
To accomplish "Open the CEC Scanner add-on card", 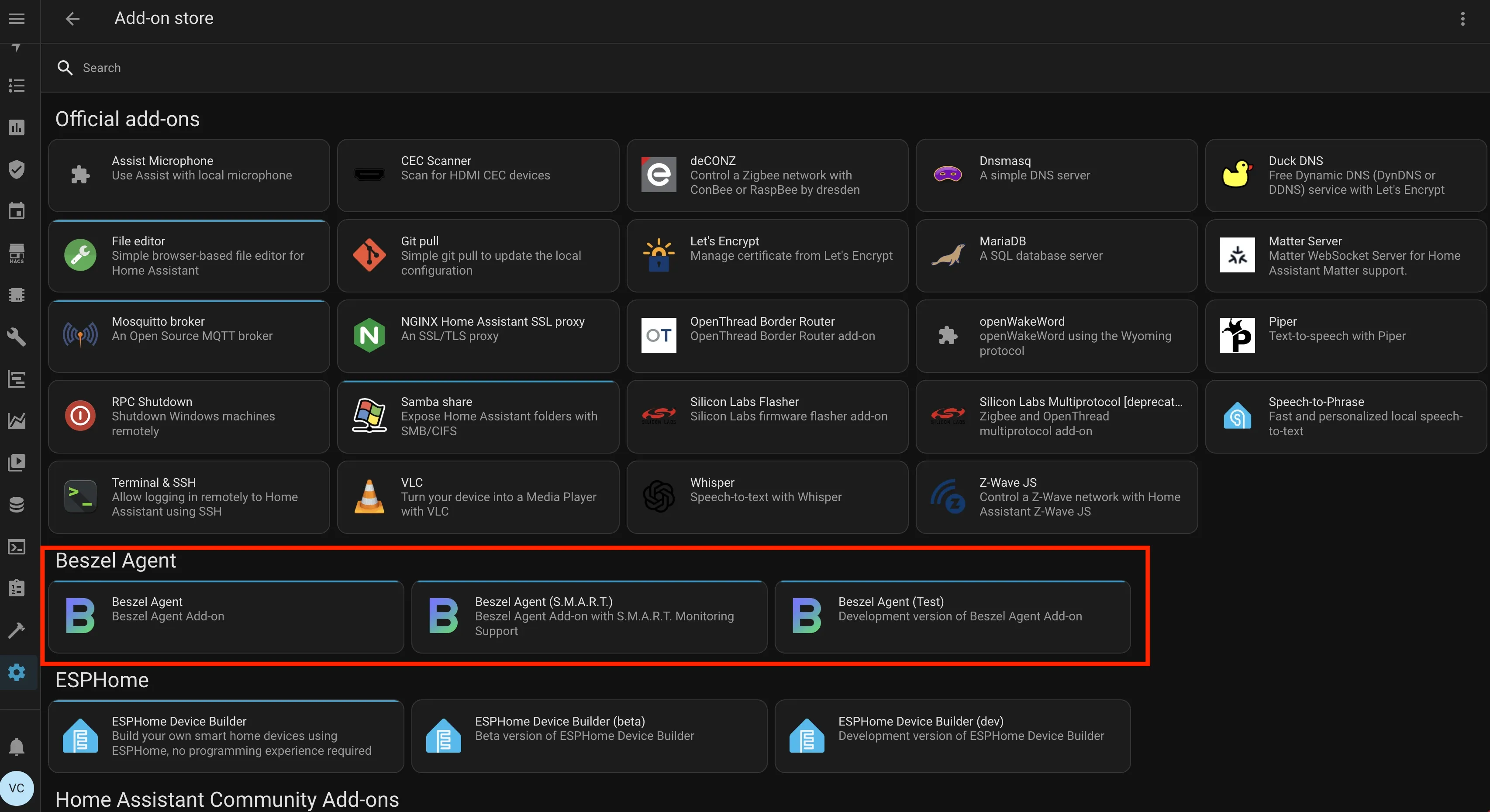I will point(478,175).
